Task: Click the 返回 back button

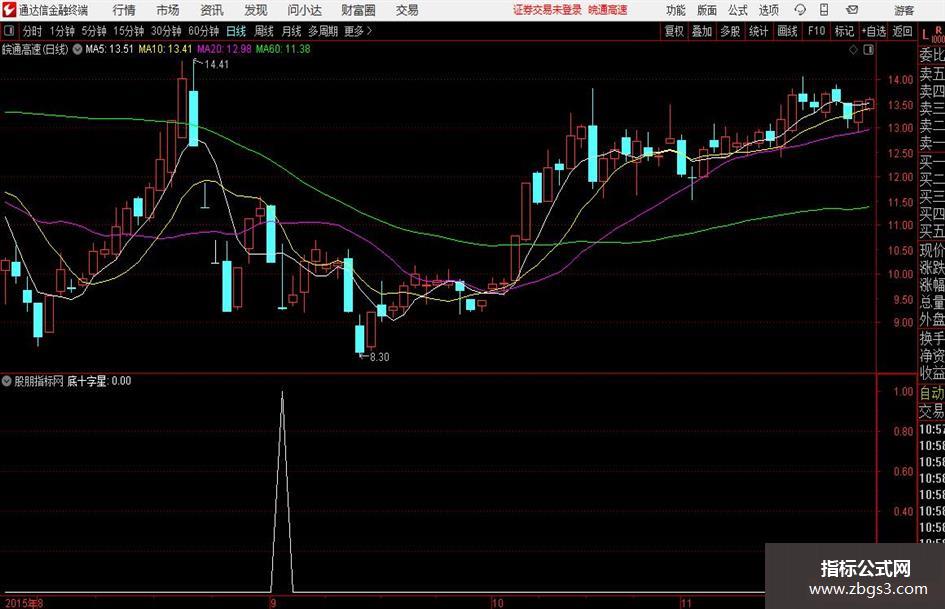Action: tap(902, 31)
